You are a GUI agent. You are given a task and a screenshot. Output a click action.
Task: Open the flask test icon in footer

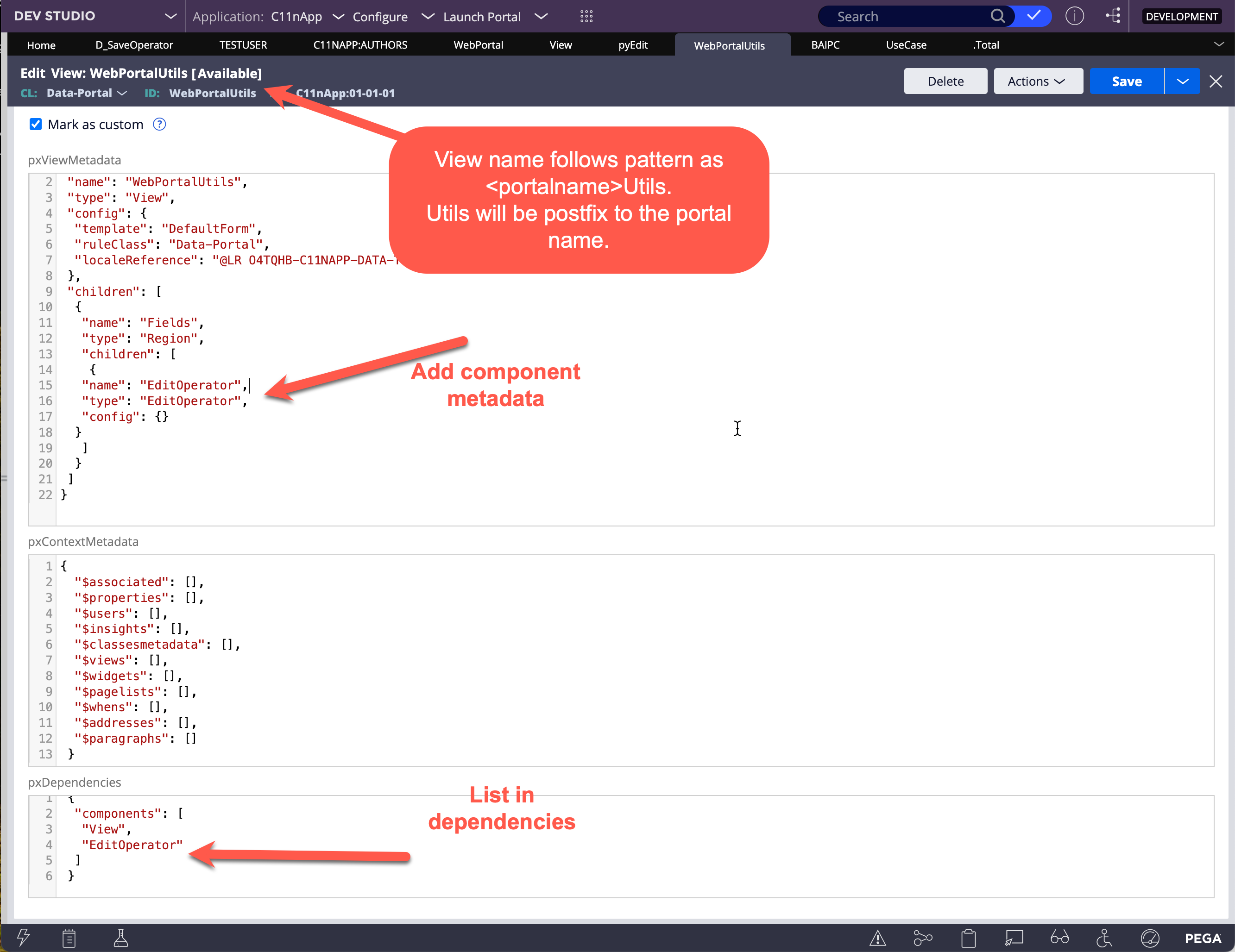pyautogui.click(x=120, y=938)
